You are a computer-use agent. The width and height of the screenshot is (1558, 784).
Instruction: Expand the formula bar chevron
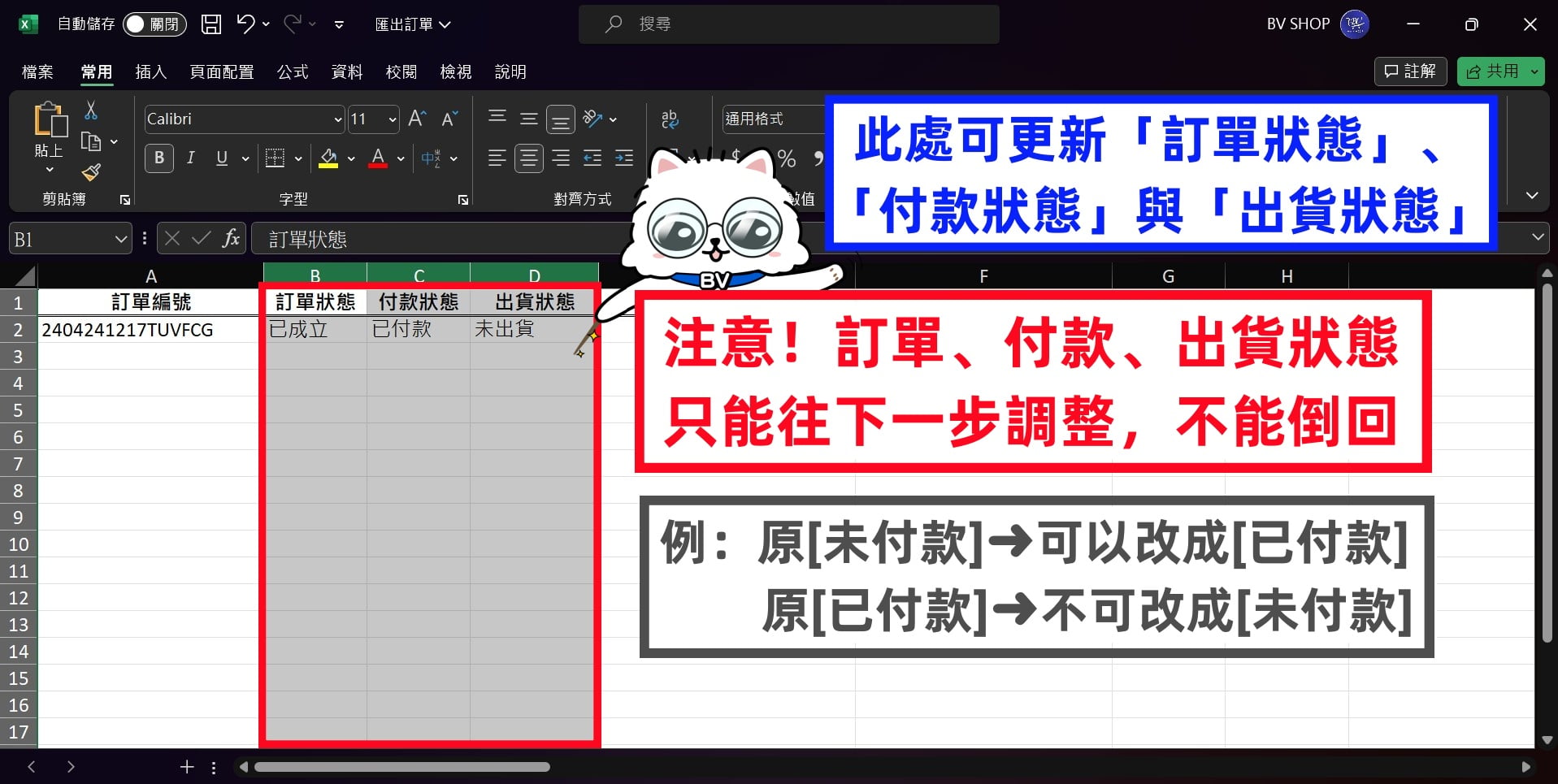[1538, 238]
